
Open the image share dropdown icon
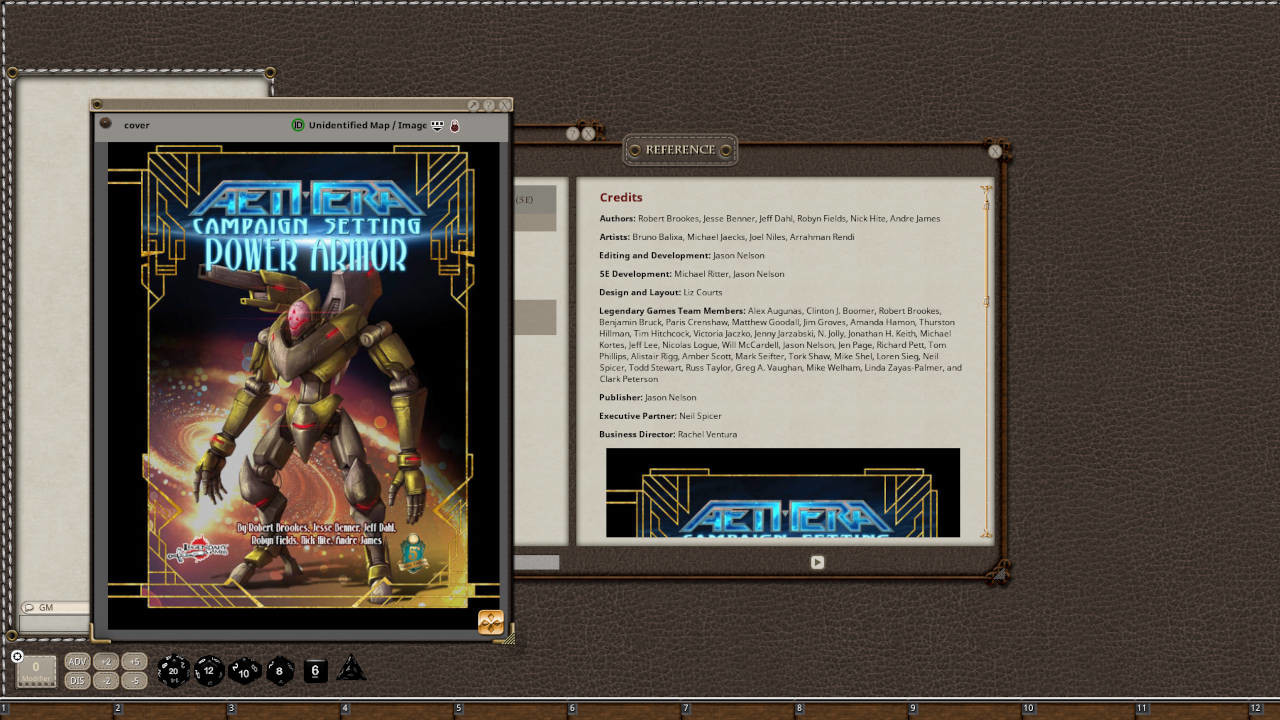(437, 125)
